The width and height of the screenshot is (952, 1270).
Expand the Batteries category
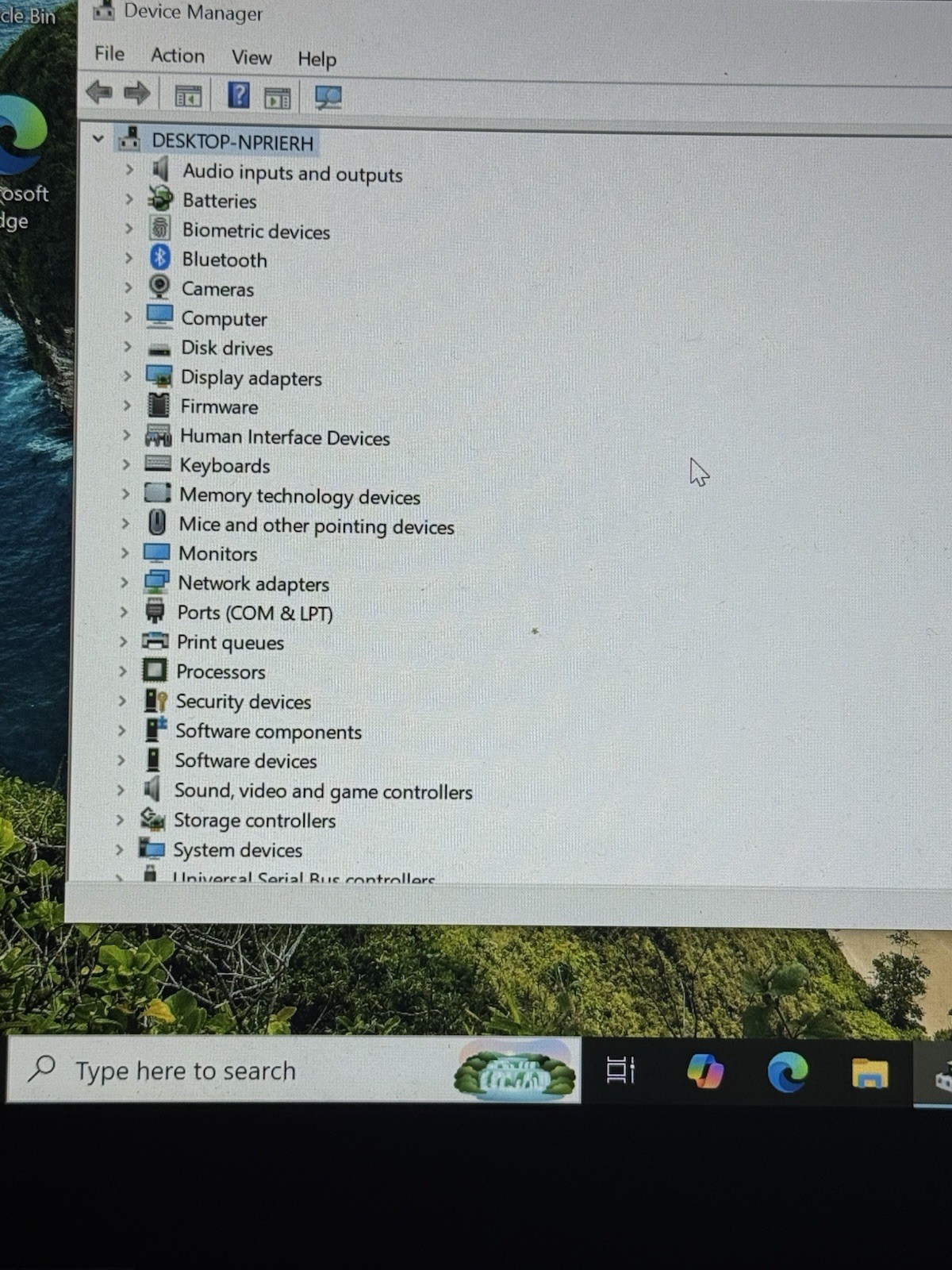(x=129, y=198)
